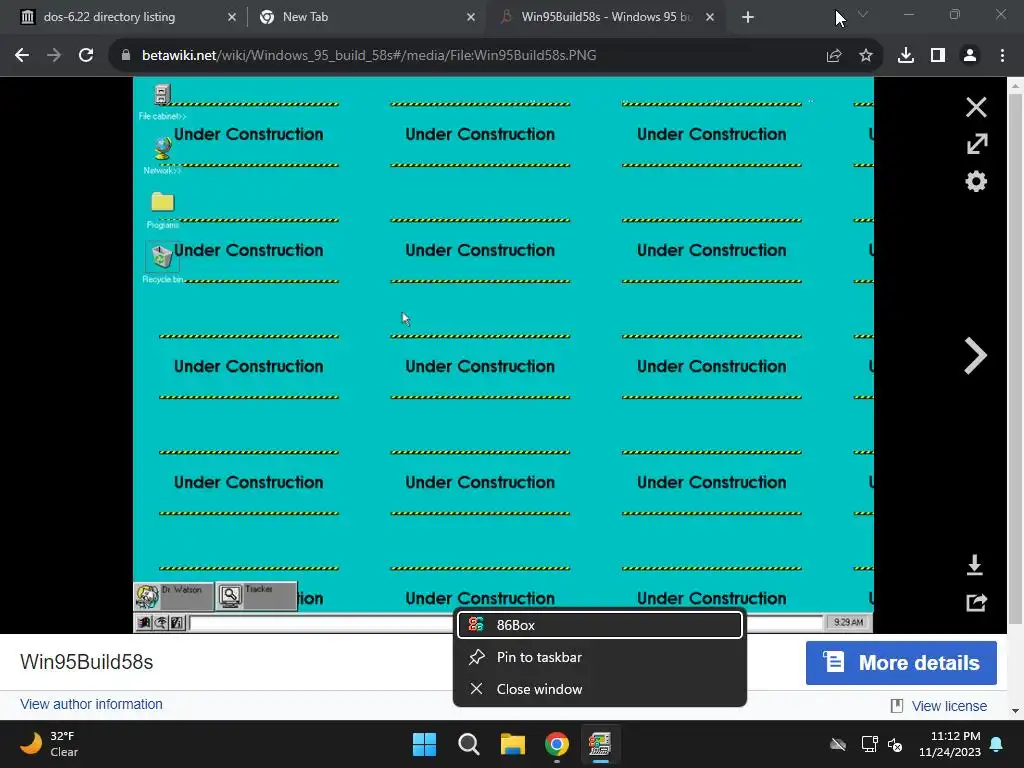Close the Win95Build58s tab

click(710, 18)
